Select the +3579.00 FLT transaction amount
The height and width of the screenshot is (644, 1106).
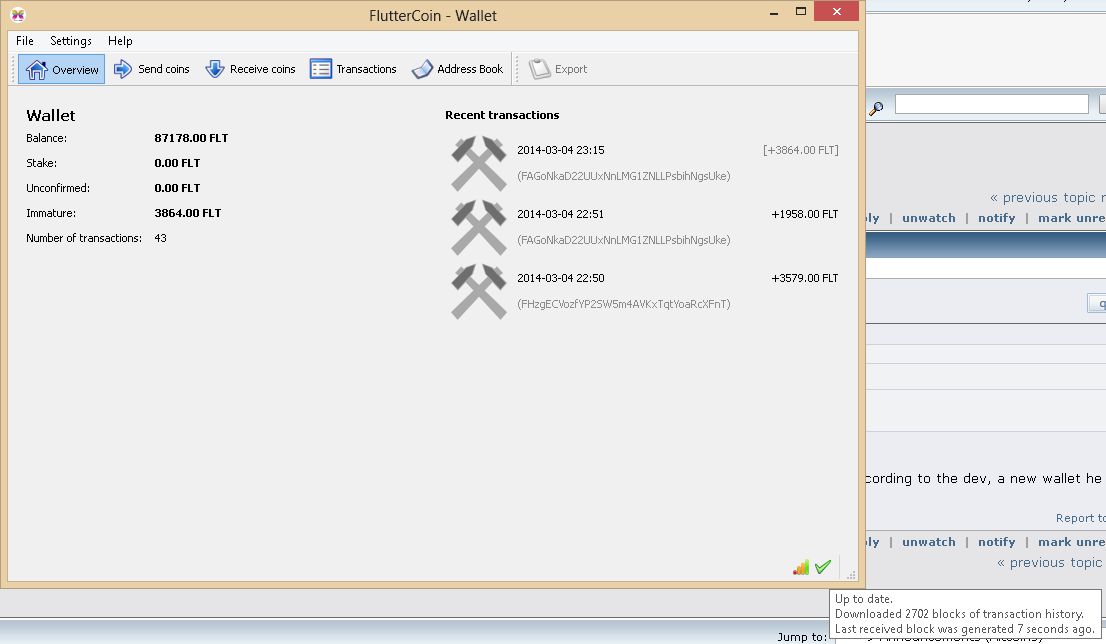click(x=805, y=279)
